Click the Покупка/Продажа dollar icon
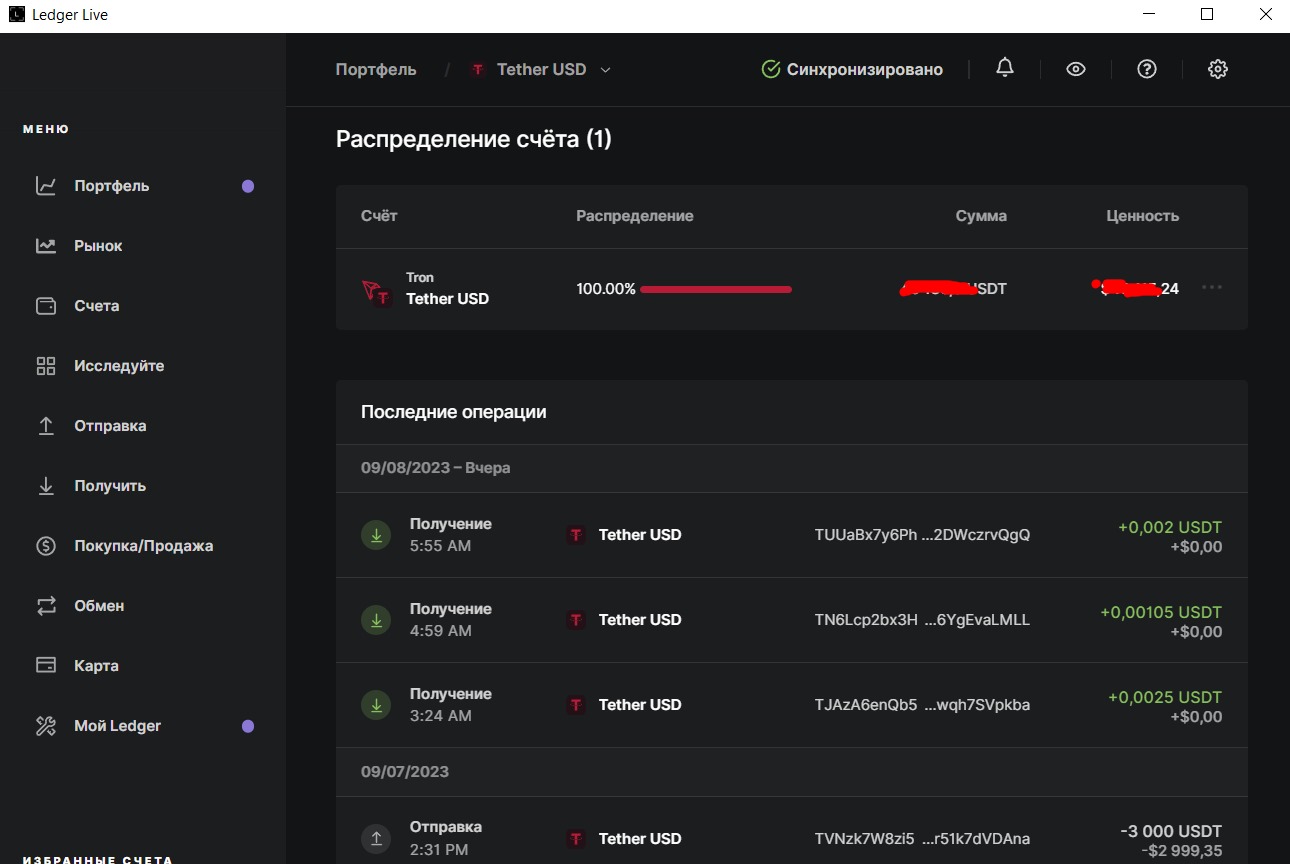The height and width of the screenshot is (864, 1290). (46, 546)
